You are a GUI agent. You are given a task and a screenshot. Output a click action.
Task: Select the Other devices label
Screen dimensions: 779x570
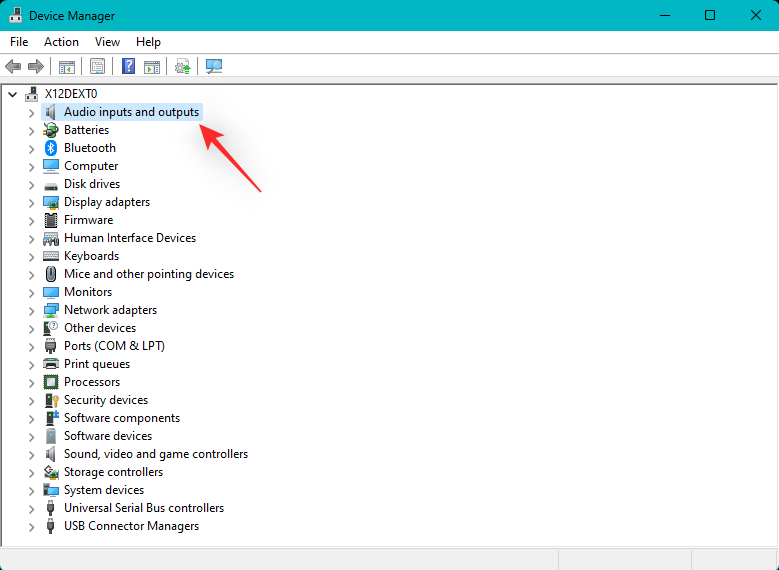[x=100, y=328]
